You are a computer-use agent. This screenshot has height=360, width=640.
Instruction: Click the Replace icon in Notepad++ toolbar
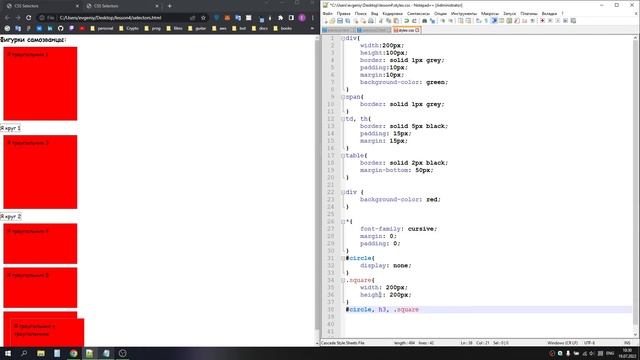(433, 21)
